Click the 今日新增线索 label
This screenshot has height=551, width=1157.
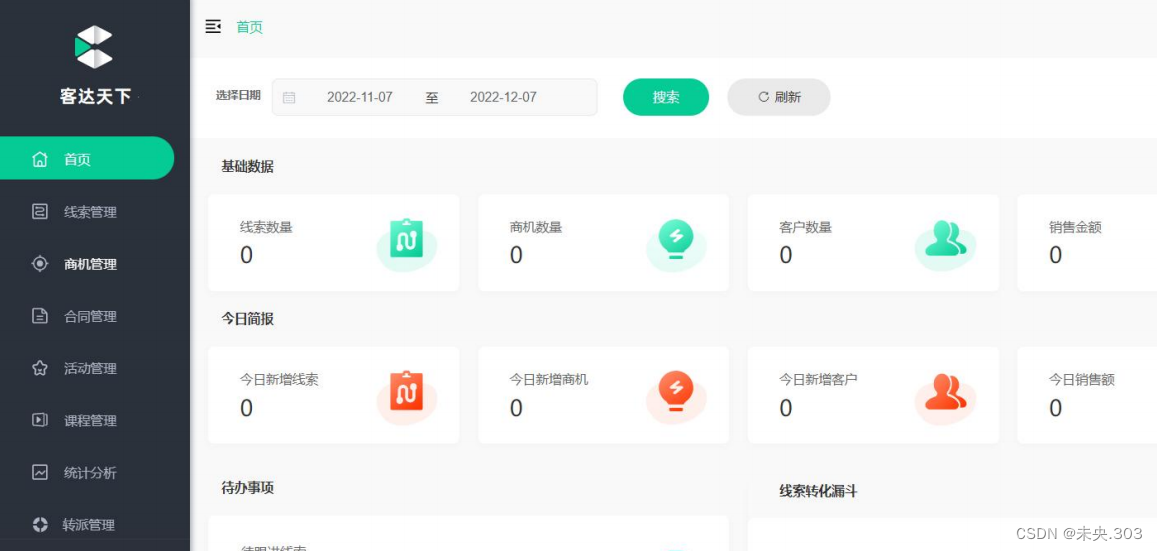[x=279, y=380]
